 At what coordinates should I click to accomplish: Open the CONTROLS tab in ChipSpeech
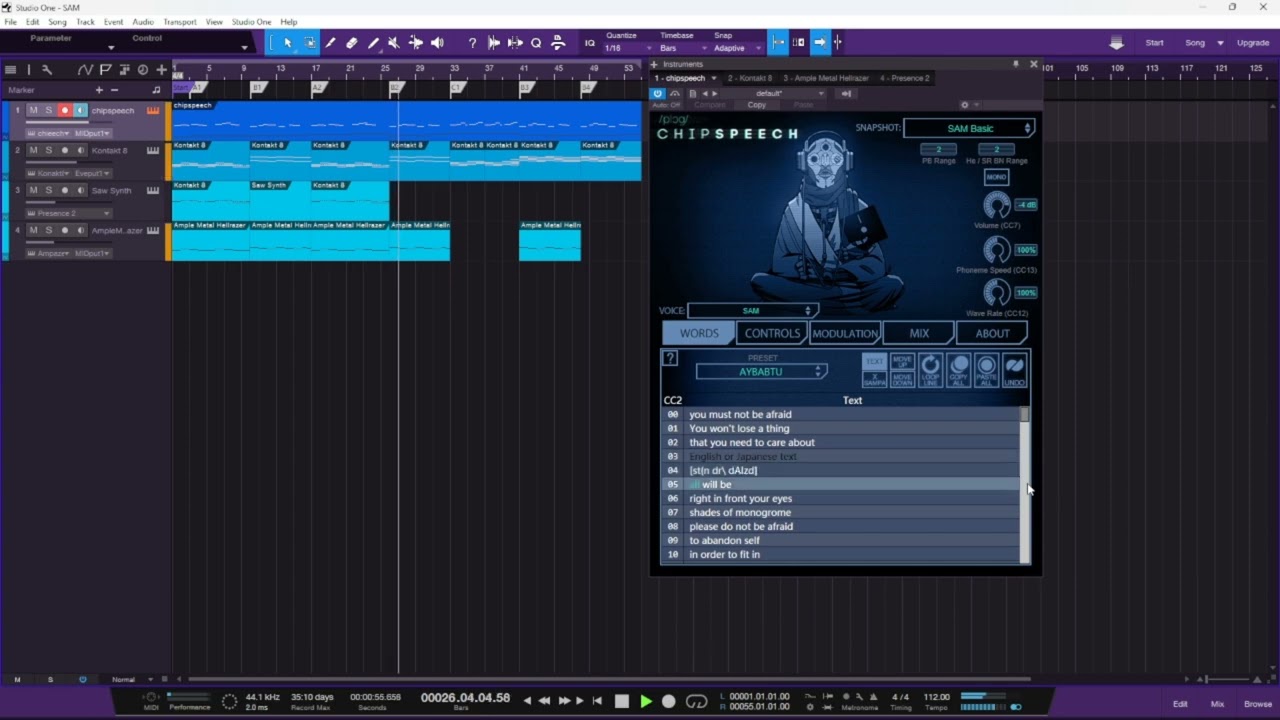tap(772, 334)
